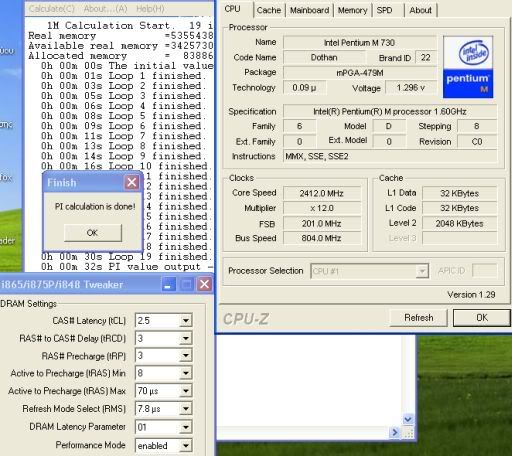Open the Calculate(C) menu in Super PI

[x=52, y=9]
